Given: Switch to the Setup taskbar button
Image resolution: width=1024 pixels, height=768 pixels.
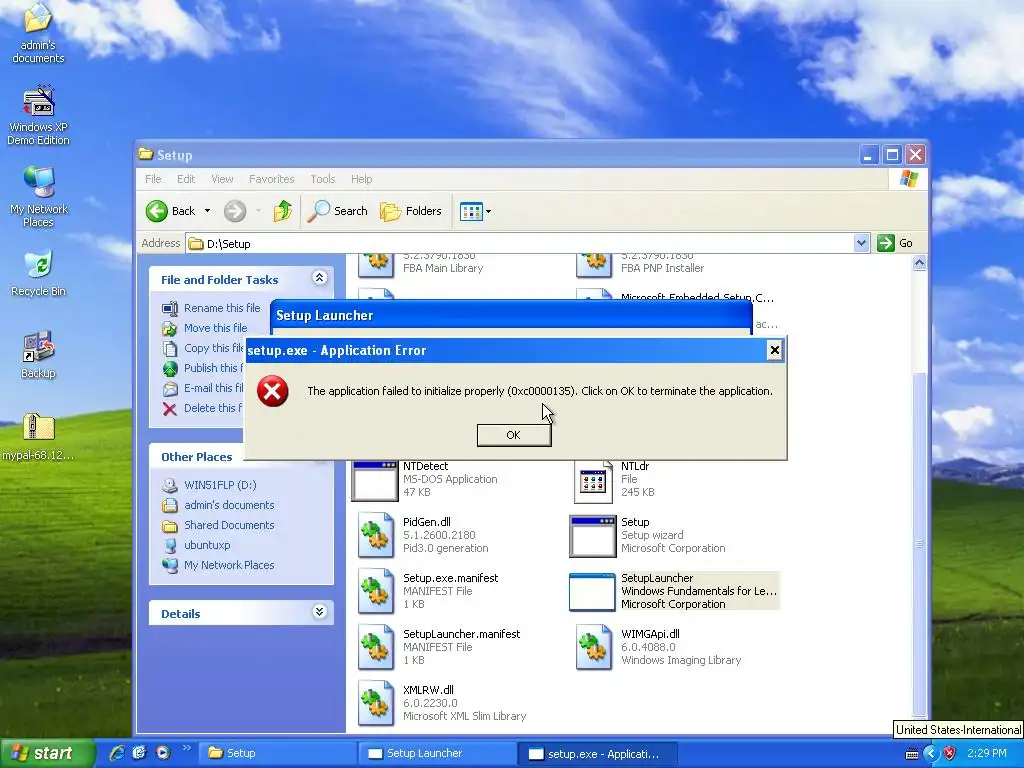Looking at the screenshot, I should click(x=278, y=753).
